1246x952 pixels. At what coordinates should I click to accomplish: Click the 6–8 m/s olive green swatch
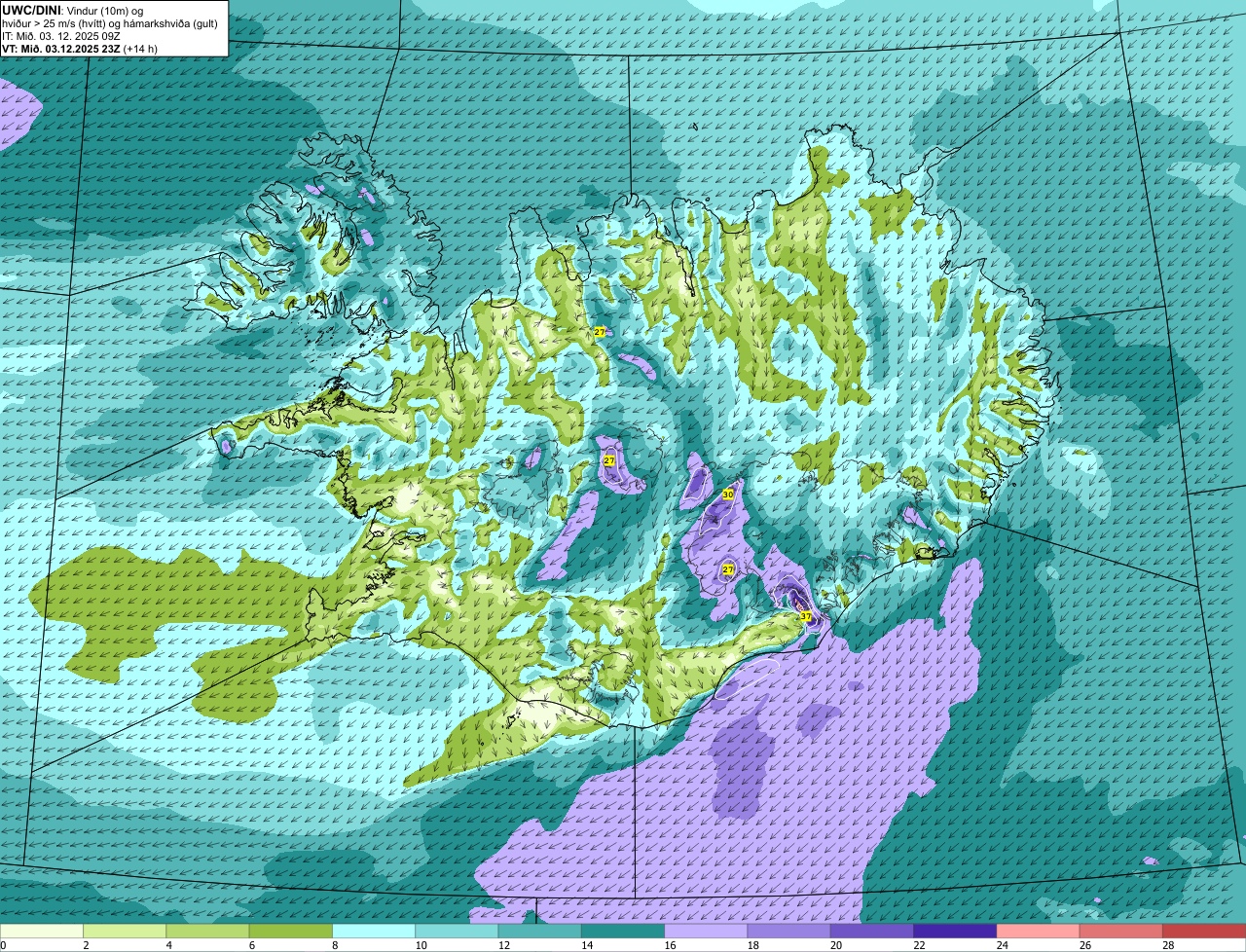291,932
